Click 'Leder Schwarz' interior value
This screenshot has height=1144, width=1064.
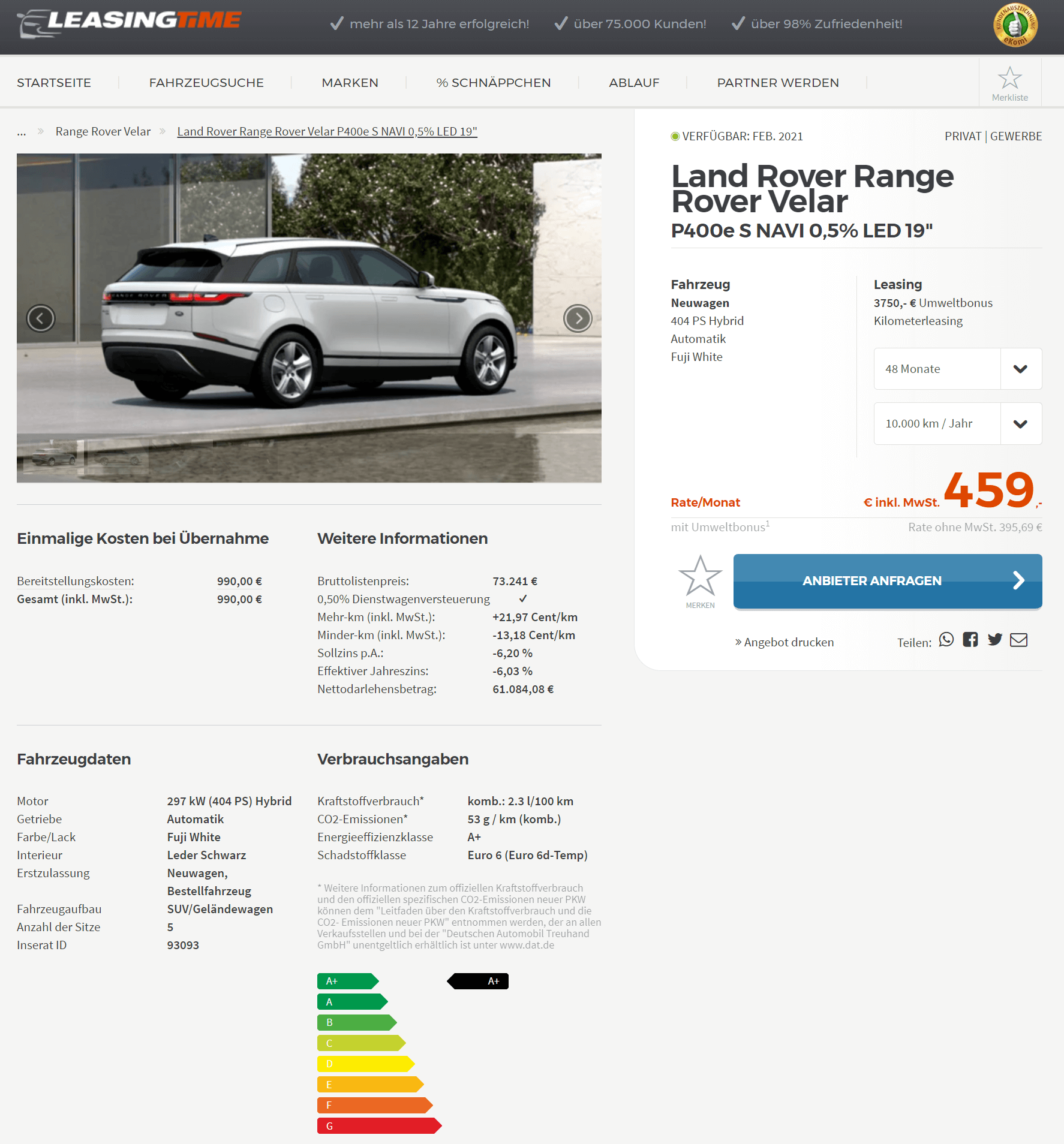[207, 855]
